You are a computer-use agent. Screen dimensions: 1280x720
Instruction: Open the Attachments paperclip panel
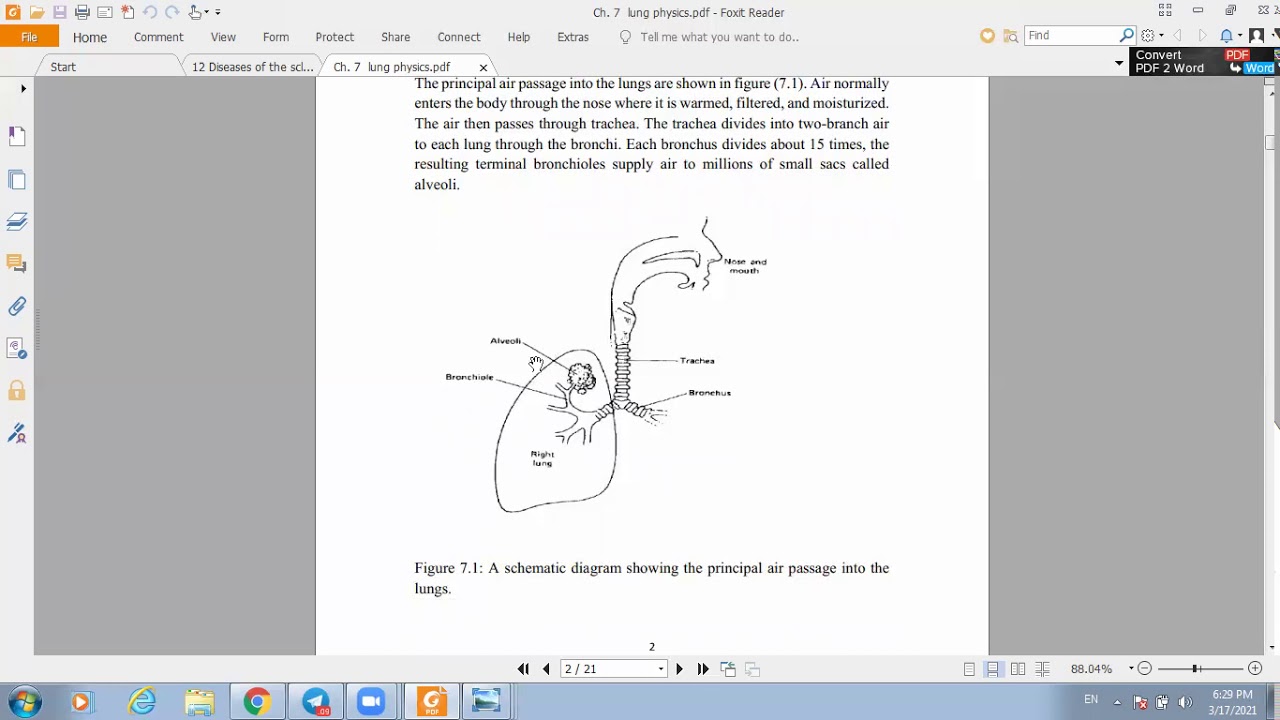click(17, 307)
